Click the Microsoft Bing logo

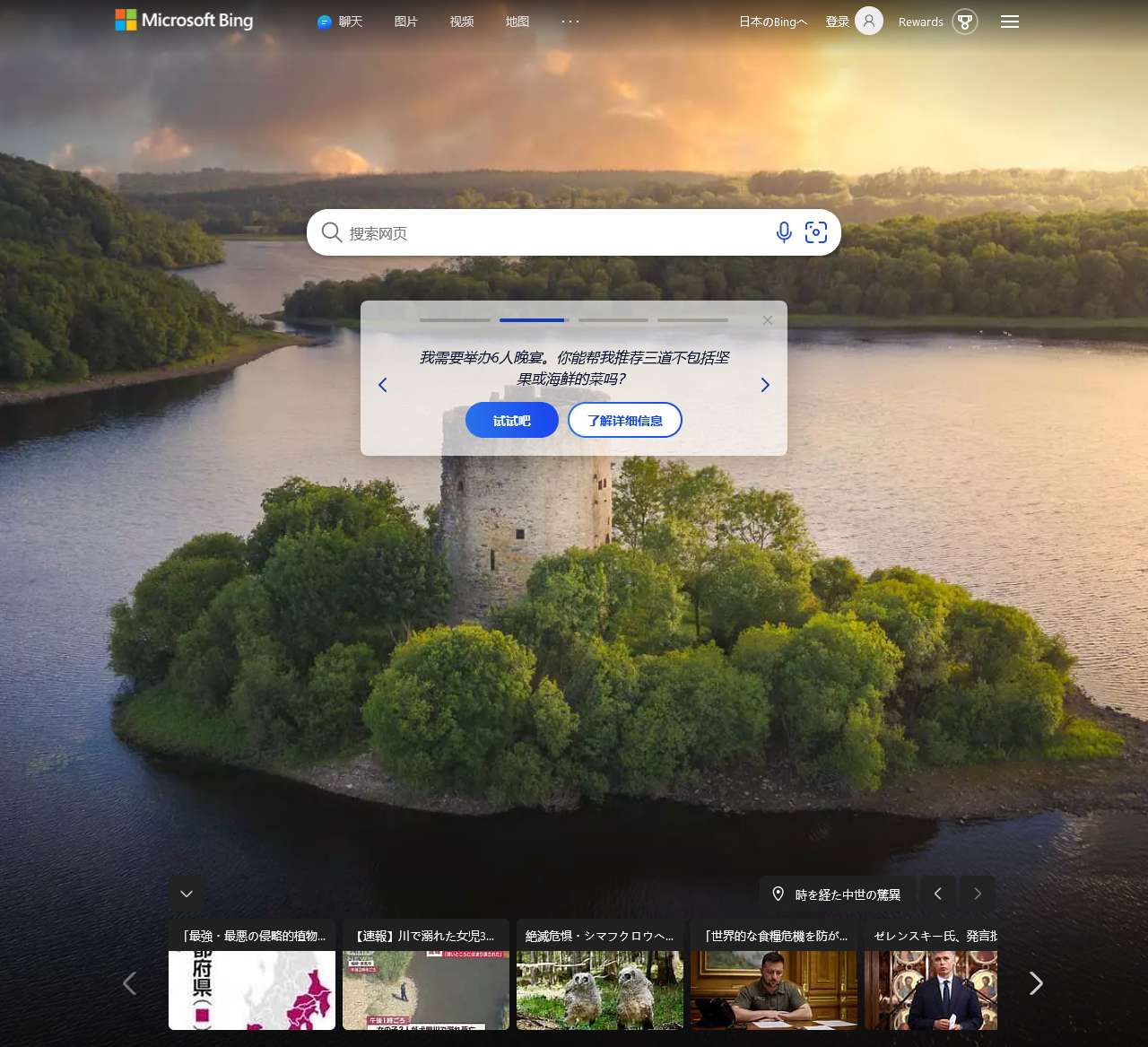[184, 20]
